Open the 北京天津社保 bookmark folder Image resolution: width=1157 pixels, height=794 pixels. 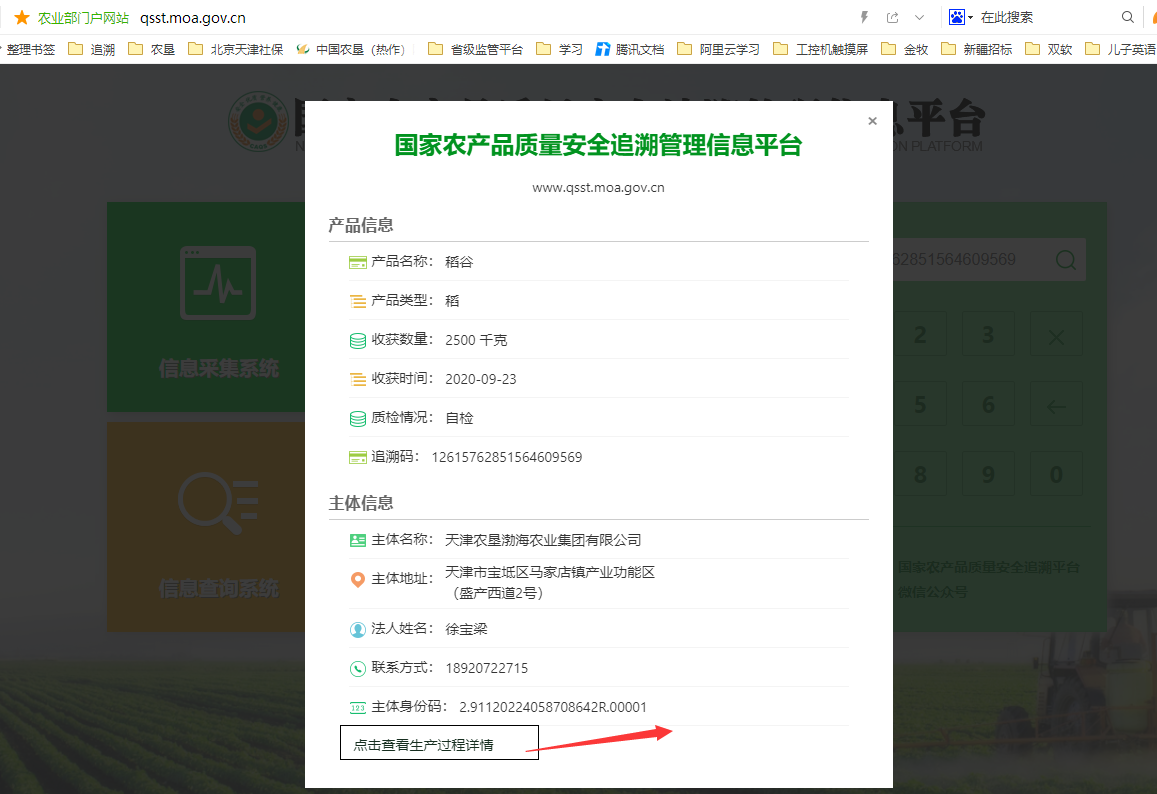click(x=235, y=49)
